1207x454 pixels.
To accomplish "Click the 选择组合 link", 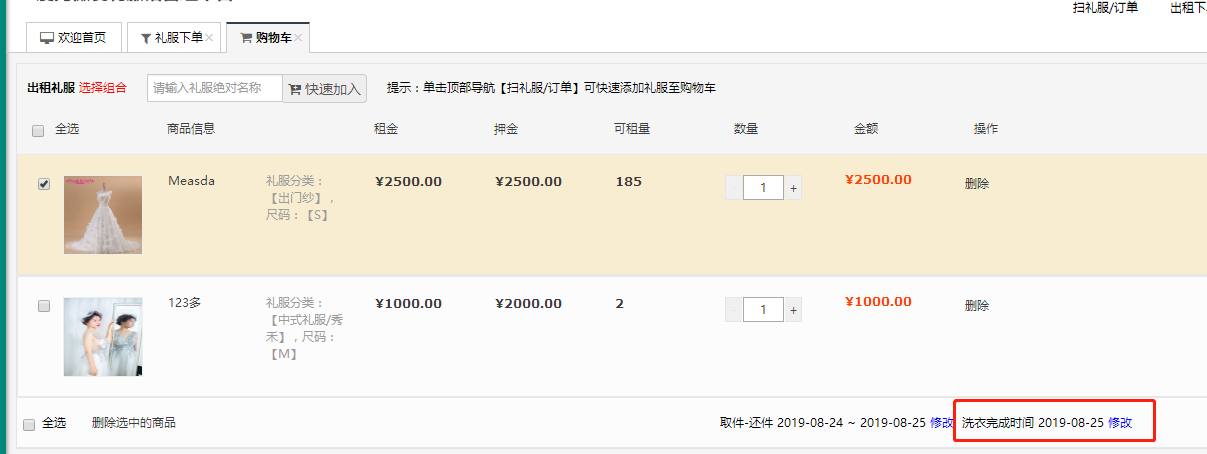I will coord(103,88).
